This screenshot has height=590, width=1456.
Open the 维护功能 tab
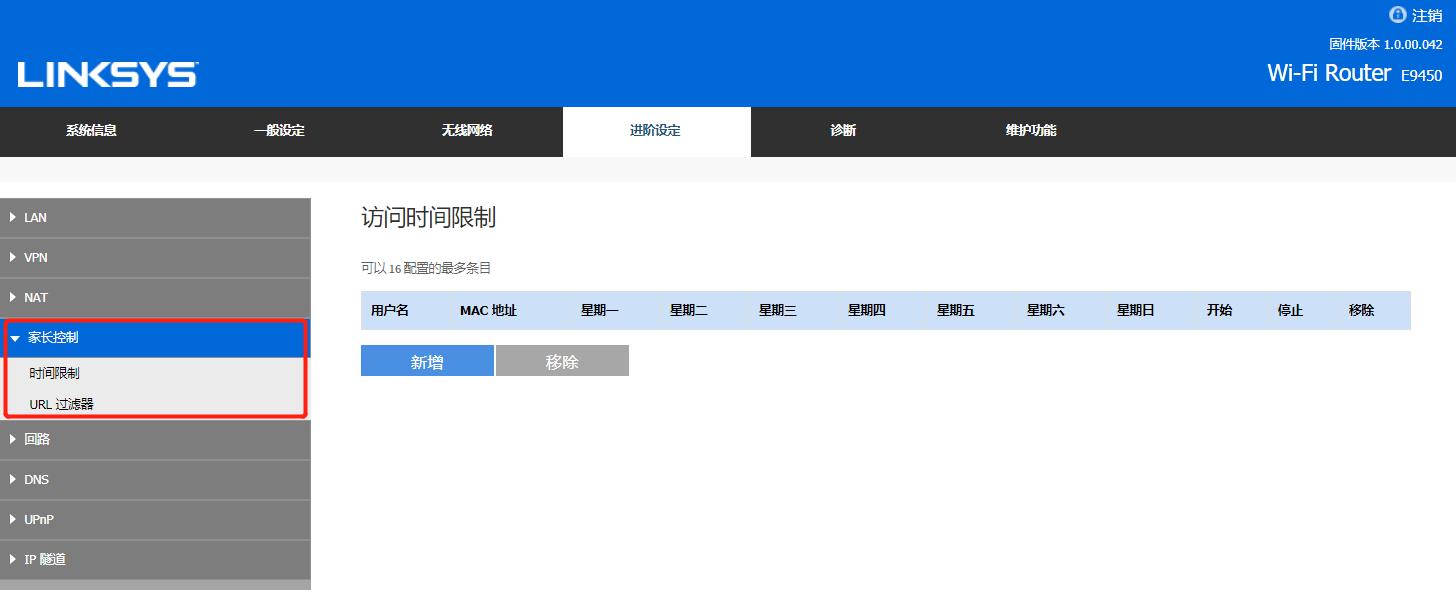pos(1030,131)
